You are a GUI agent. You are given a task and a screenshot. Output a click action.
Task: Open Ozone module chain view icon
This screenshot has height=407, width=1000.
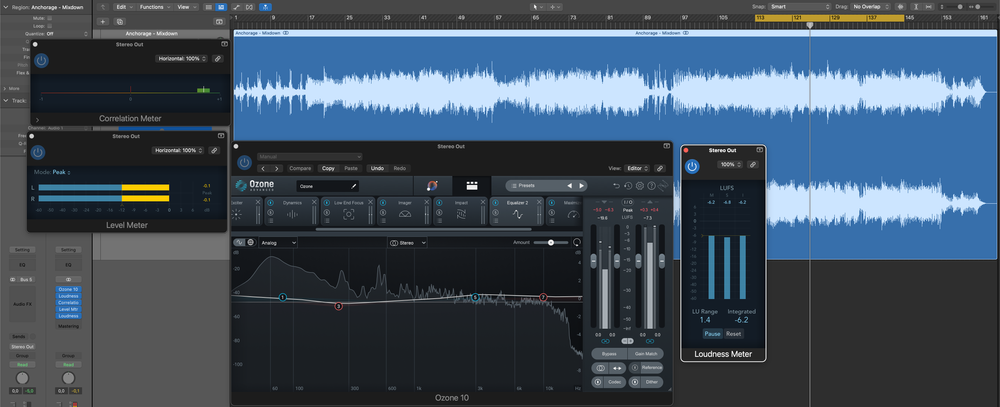(472, 186)
